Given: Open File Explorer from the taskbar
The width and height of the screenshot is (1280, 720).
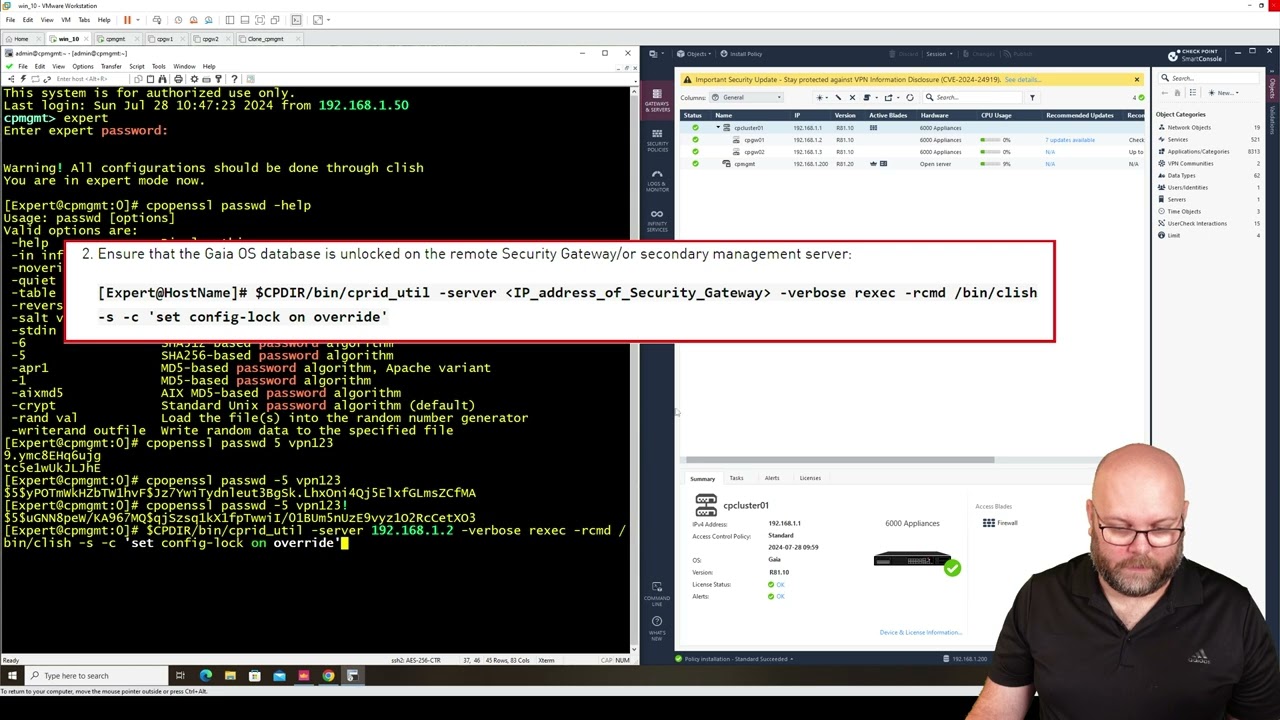Looking at the screenshot, I should (x=230, y=676).
